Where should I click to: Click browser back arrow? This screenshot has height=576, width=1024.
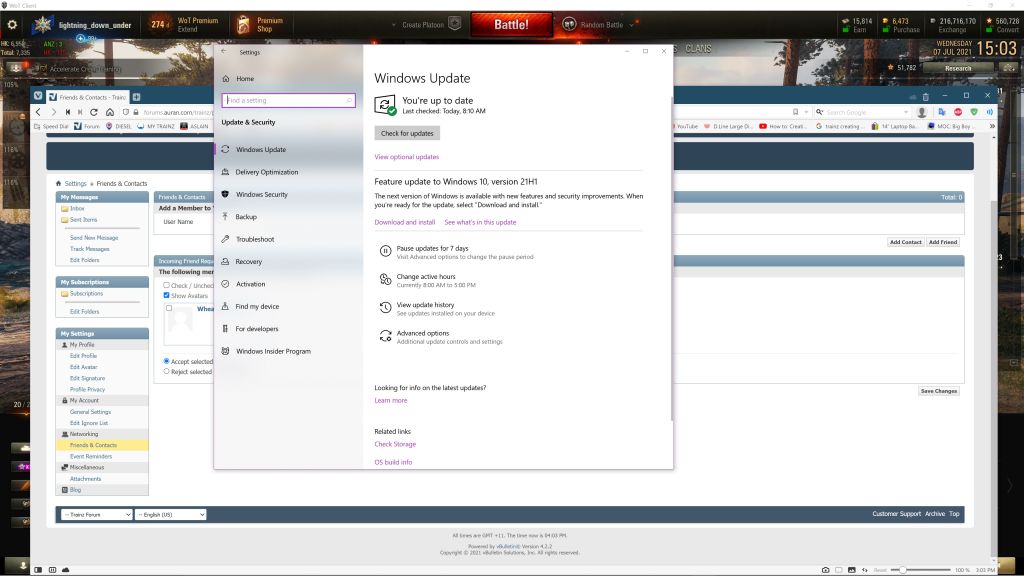38,112
